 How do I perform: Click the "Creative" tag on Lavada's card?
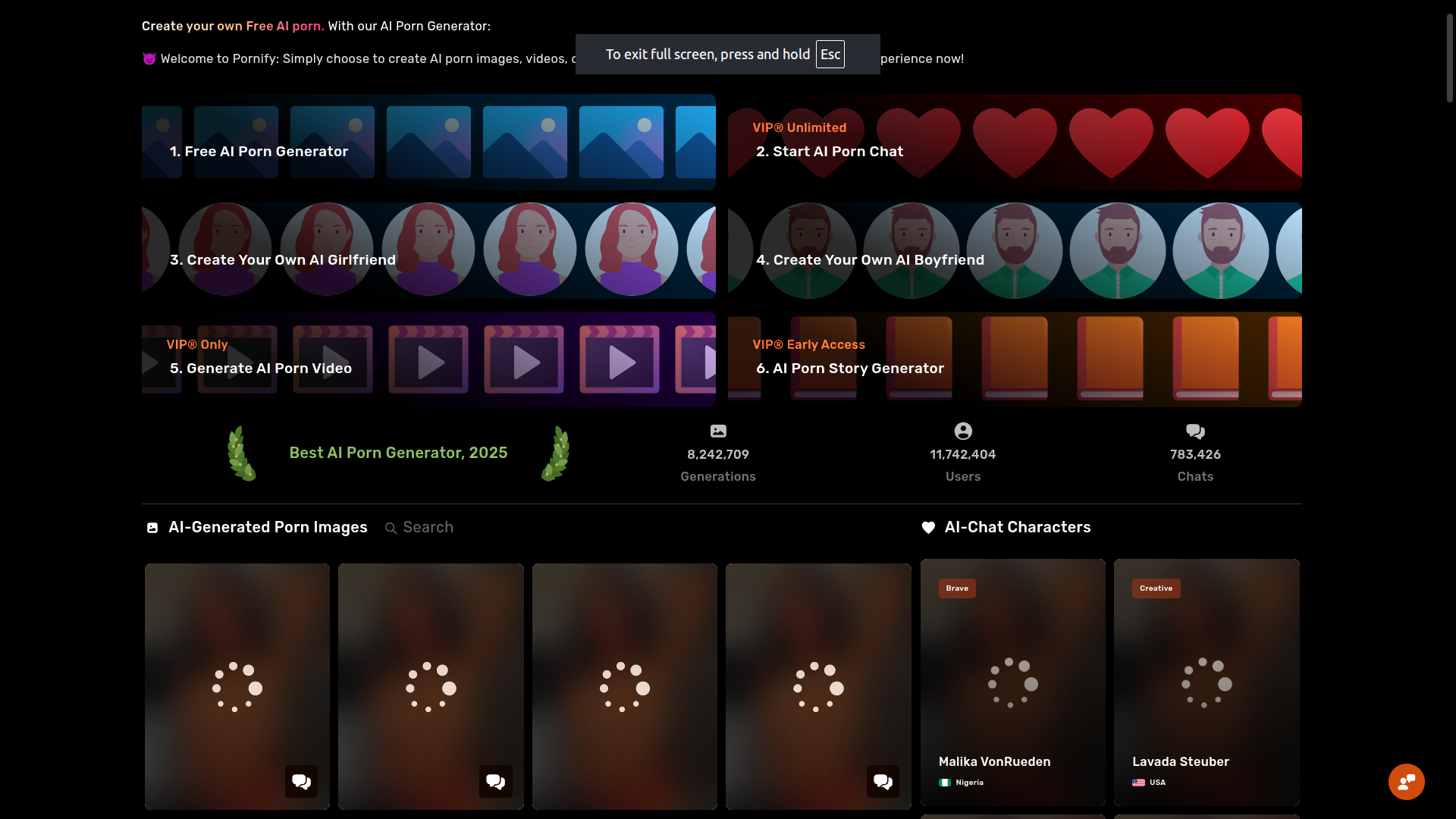click(x=1156, y=588)
